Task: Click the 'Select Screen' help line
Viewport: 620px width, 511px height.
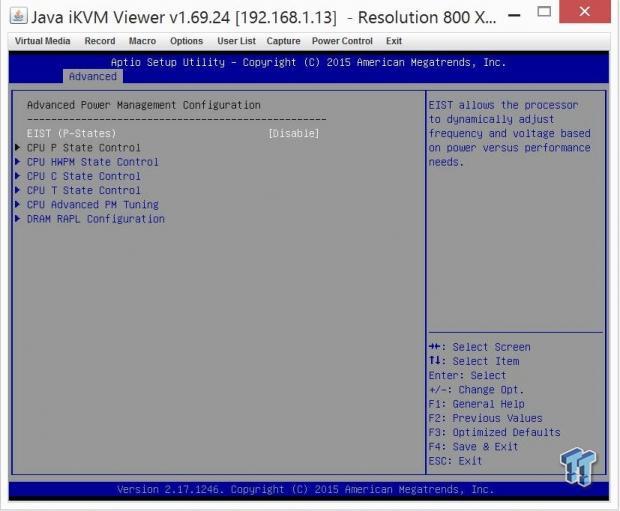Action: pyautogui.click(x=479, y=347)
